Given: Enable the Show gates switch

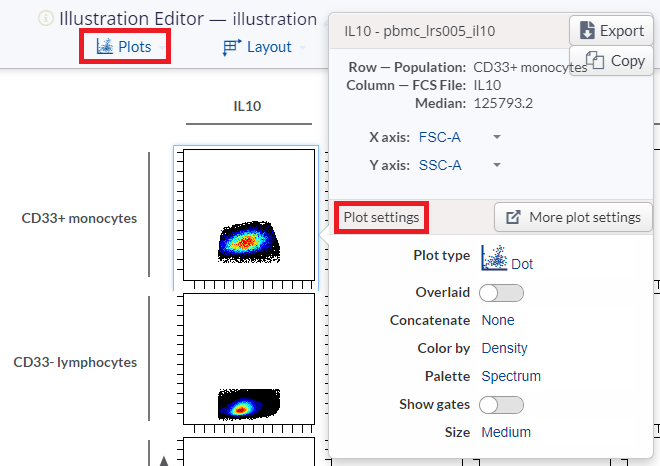Looking at the screenshot, I should coord(501,405).
